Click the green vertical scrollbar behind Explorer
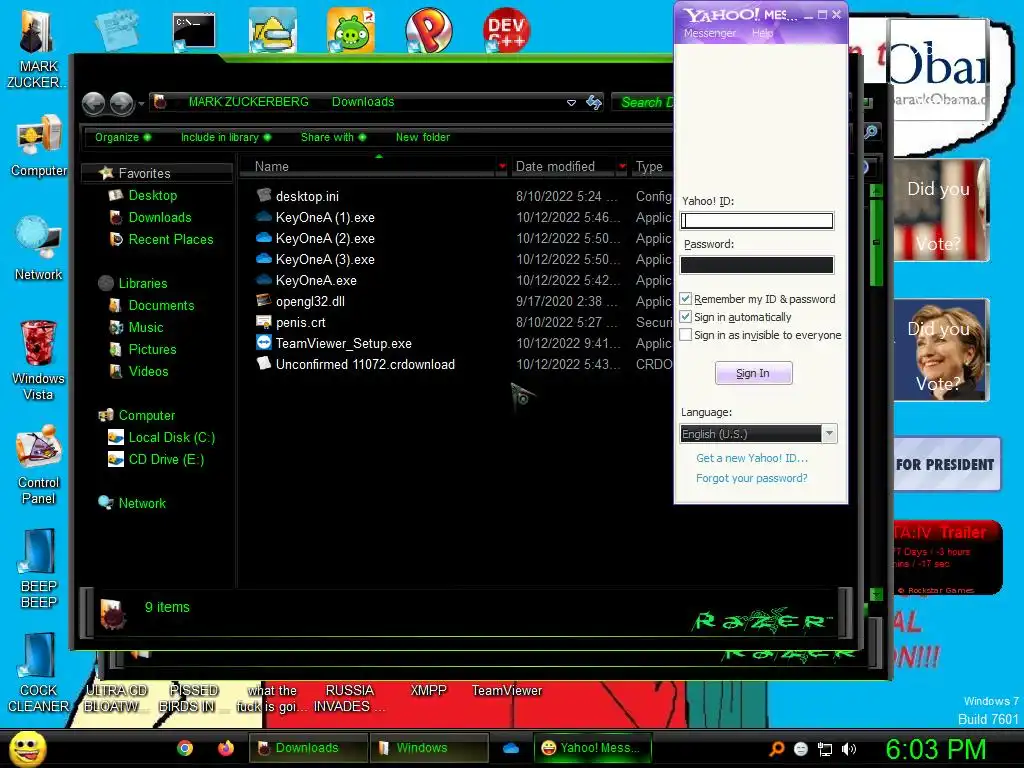The height and width of the screenshot is (768, 1024). click(x=876, y=242)
